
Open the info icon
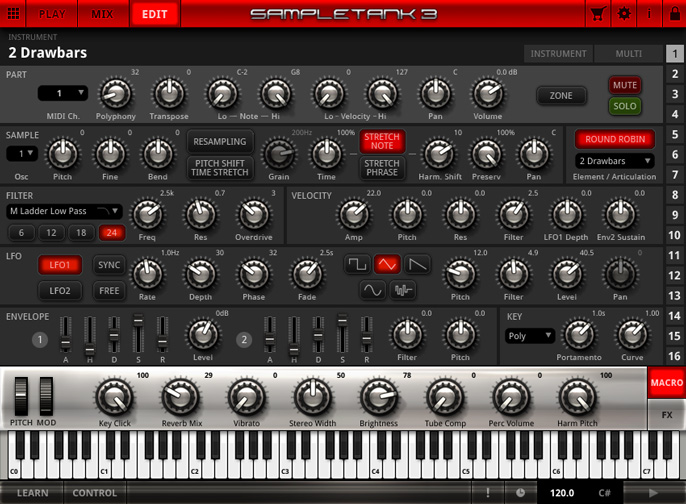(649, 14)
